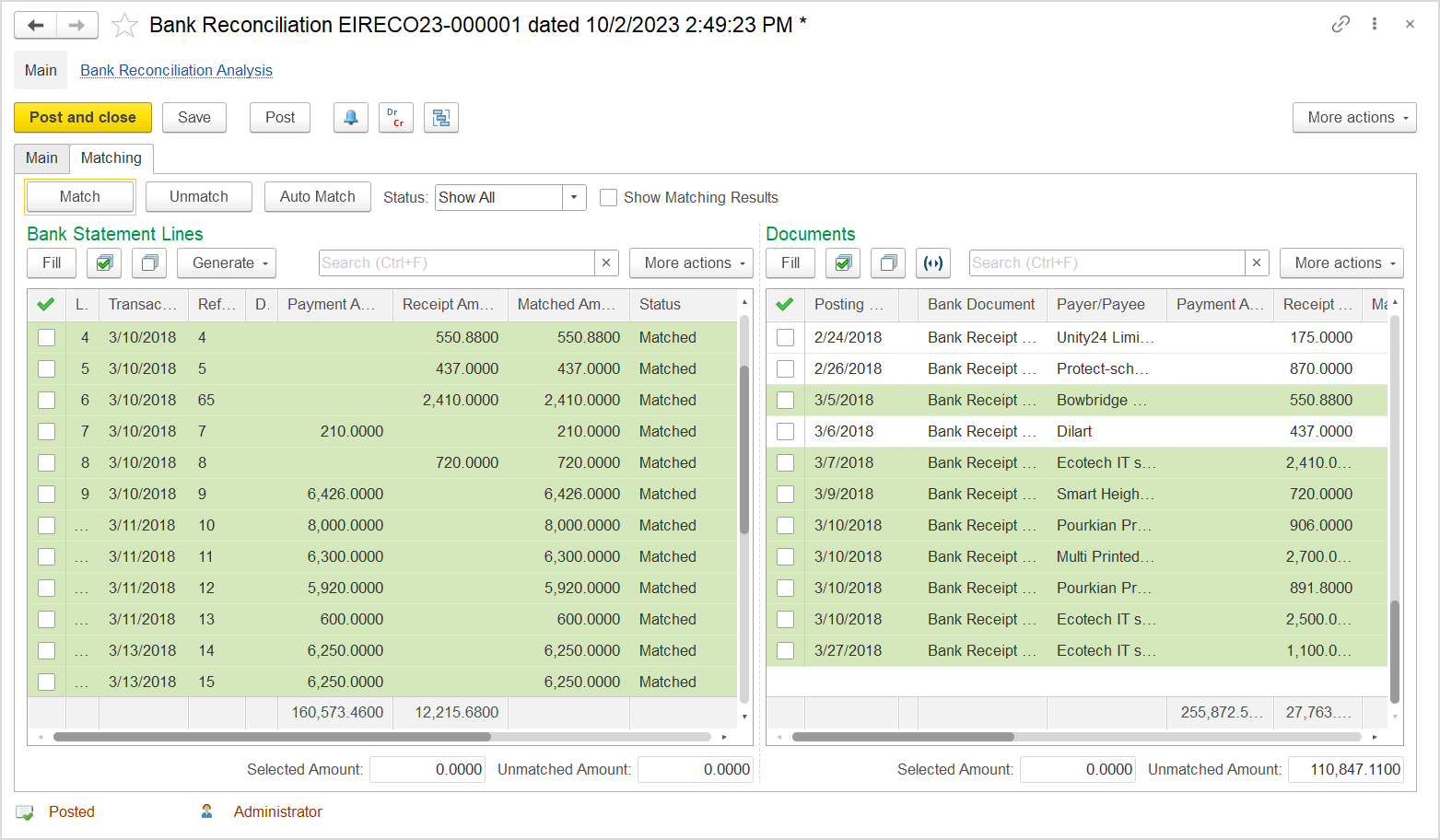Screen dimensions: 1440x840
Task: Click the Administrator user name
Action: pos(277,811)
